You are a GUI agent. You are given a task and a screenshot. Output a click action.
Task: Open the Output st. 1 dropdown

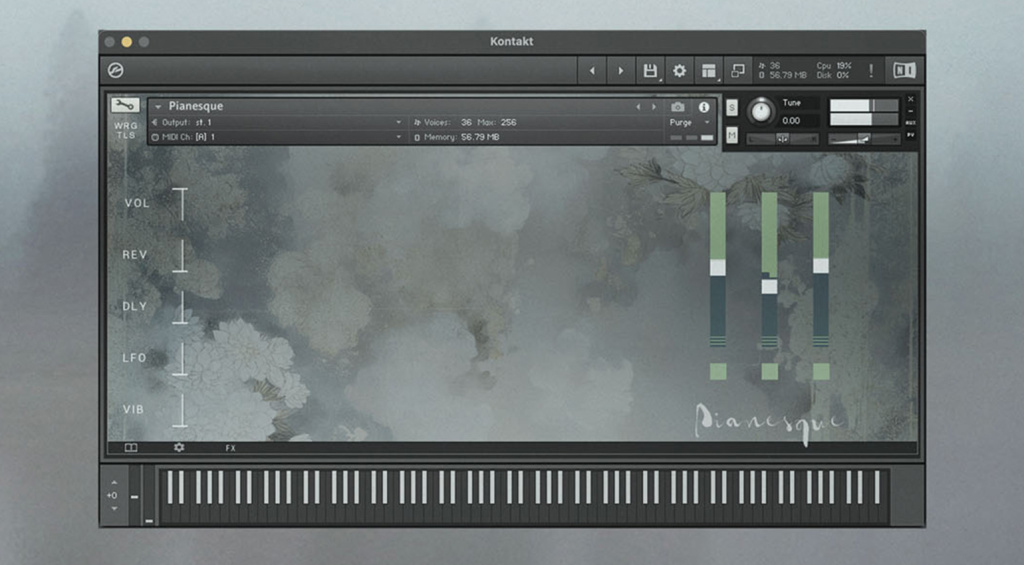(277, 122)
